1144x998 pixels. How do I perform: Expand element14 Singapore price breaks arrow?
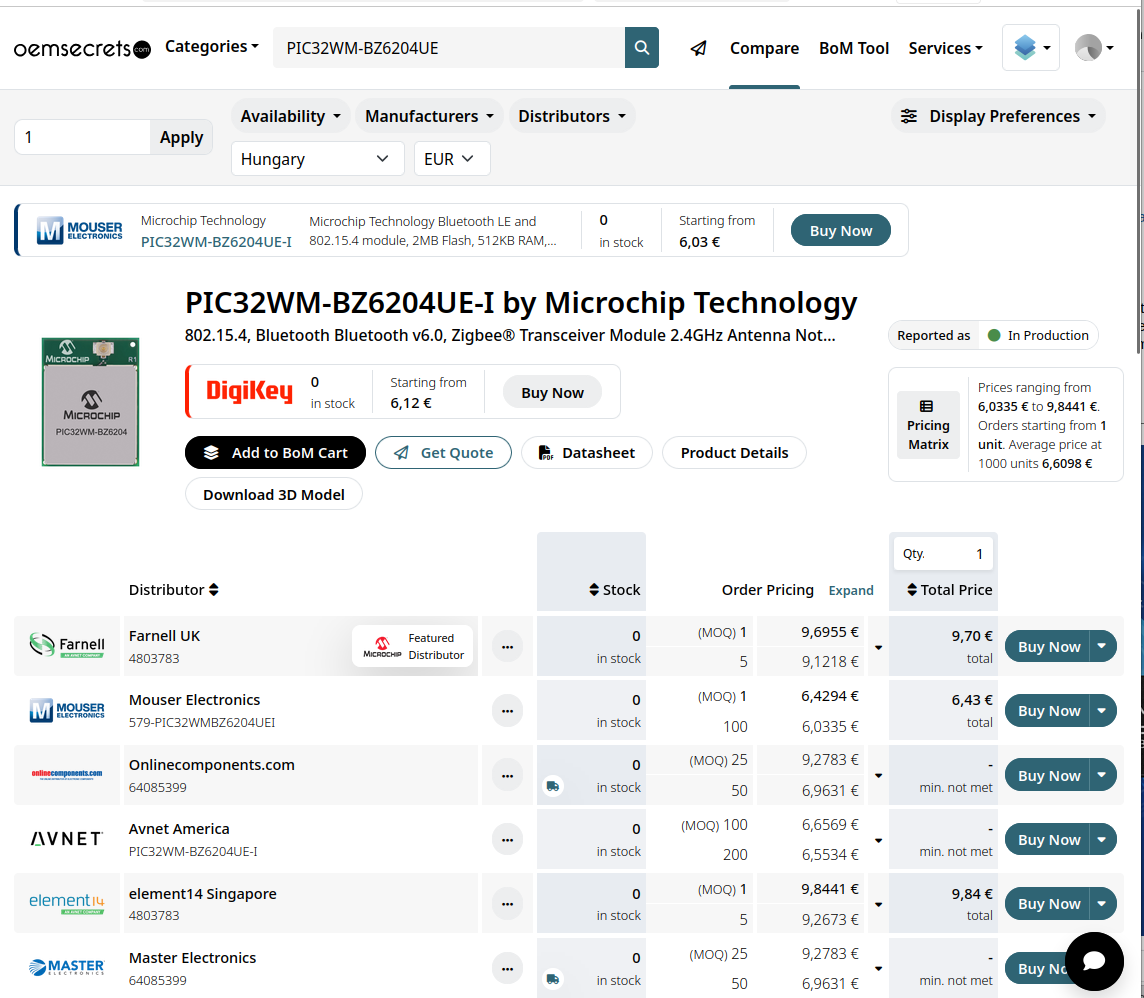(x=878, y=905)
